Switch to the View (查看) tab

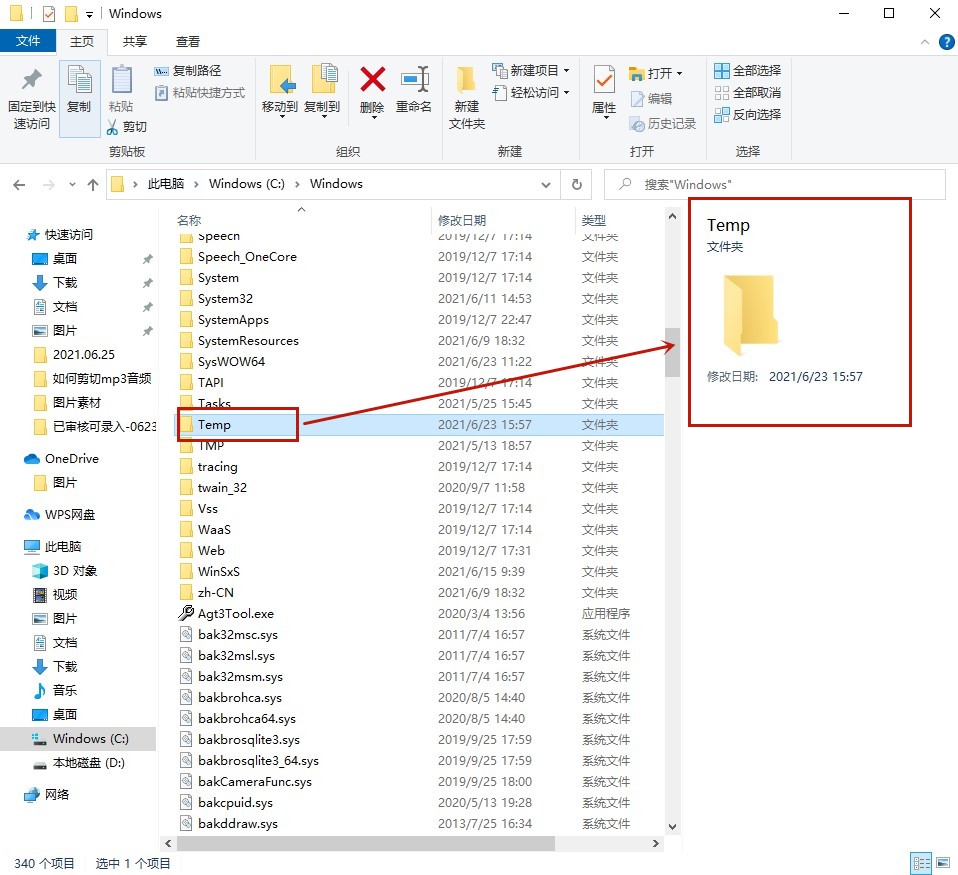click(188, 41)
